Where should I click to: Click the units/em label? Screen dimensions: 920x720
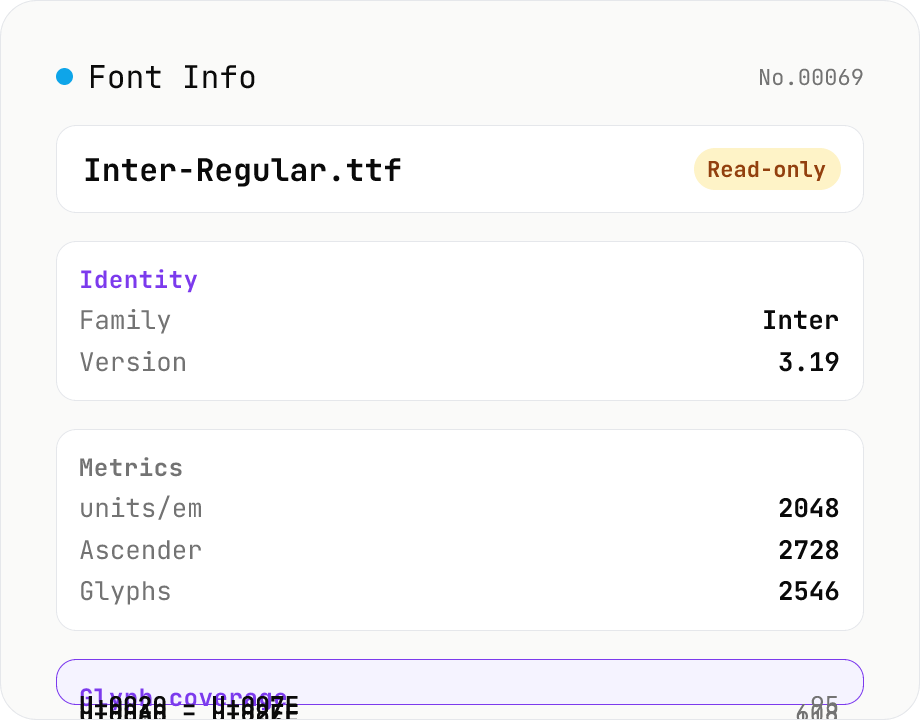coord(141,508)
